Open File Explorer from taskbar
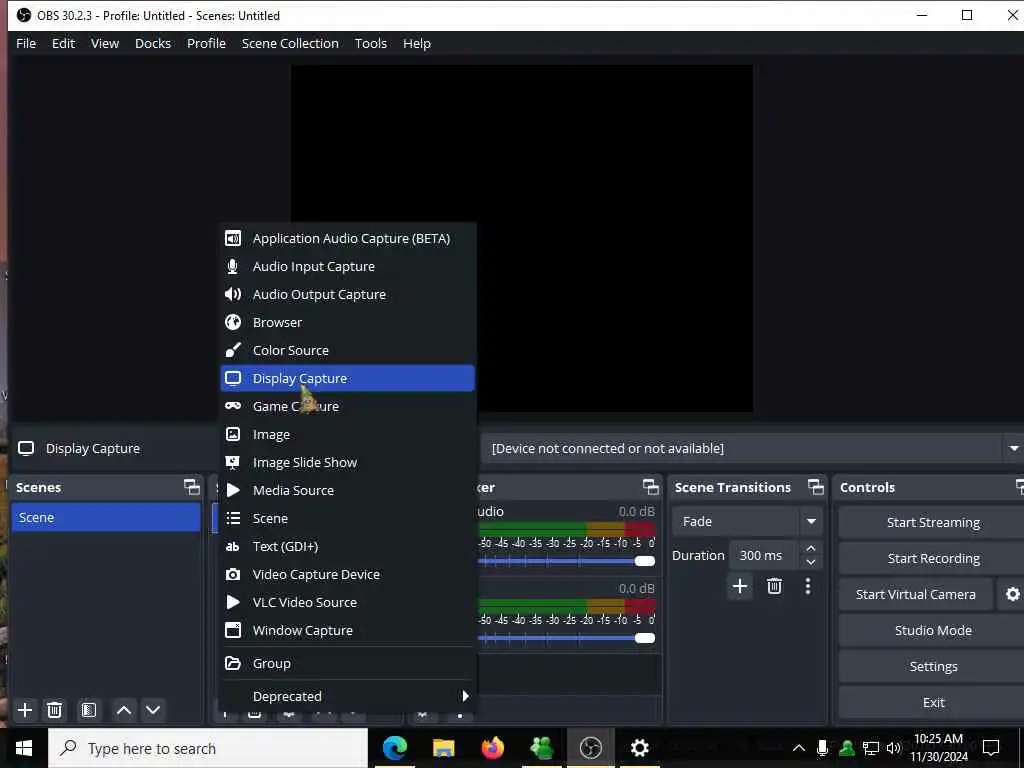Image resolution: width=1024 pixels, height=768 pixels. point(443,748)
